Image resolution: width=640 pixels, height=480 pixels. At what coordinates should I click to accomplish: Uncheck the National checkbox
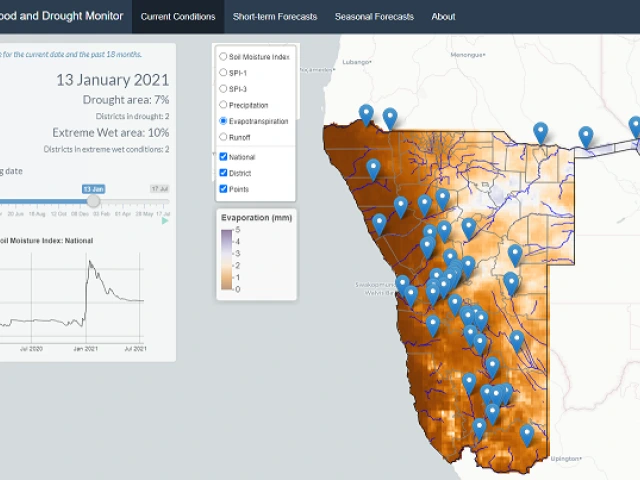(223, 157)
